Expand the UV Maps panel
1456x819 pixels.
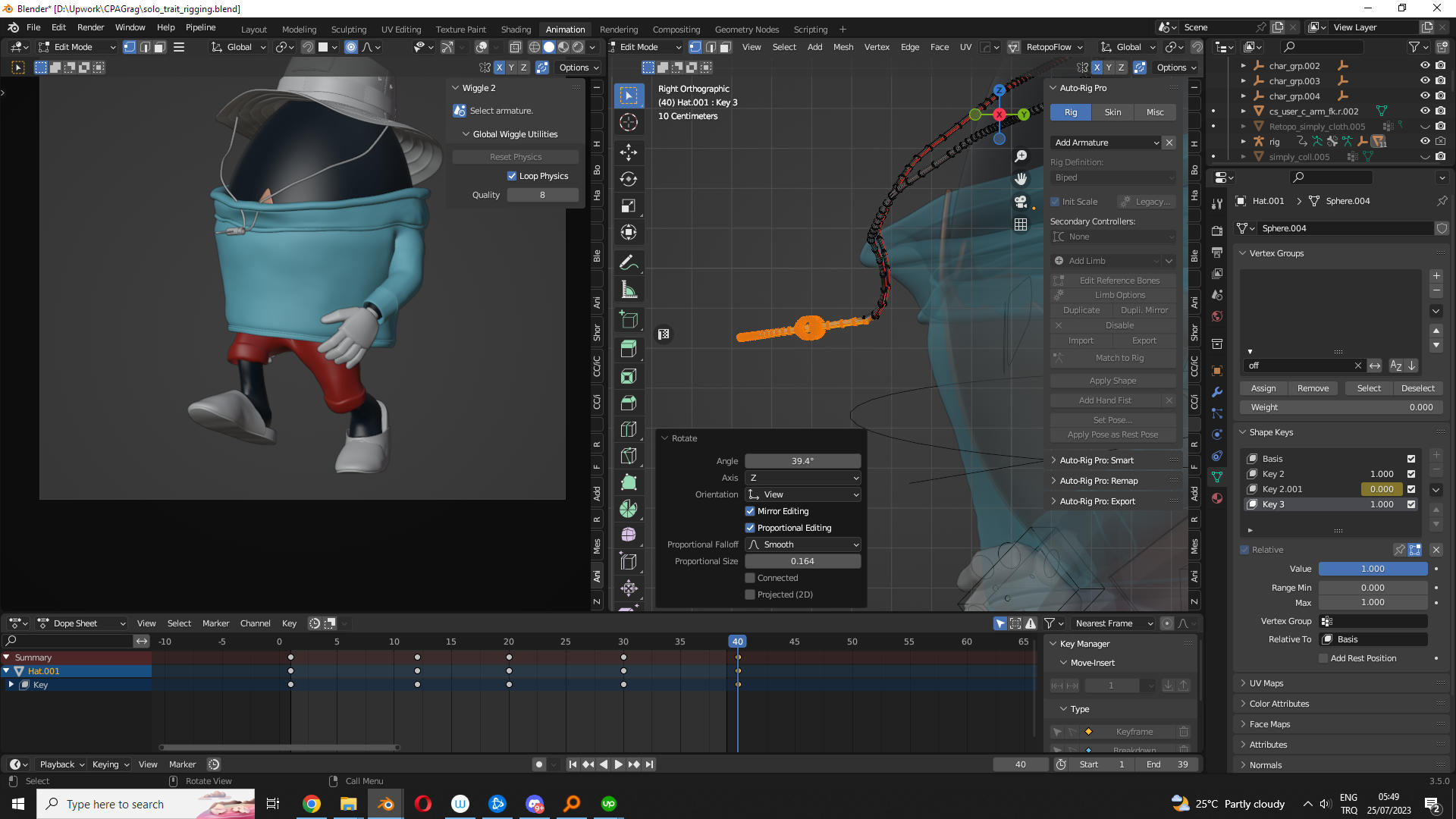point(1266,683)
